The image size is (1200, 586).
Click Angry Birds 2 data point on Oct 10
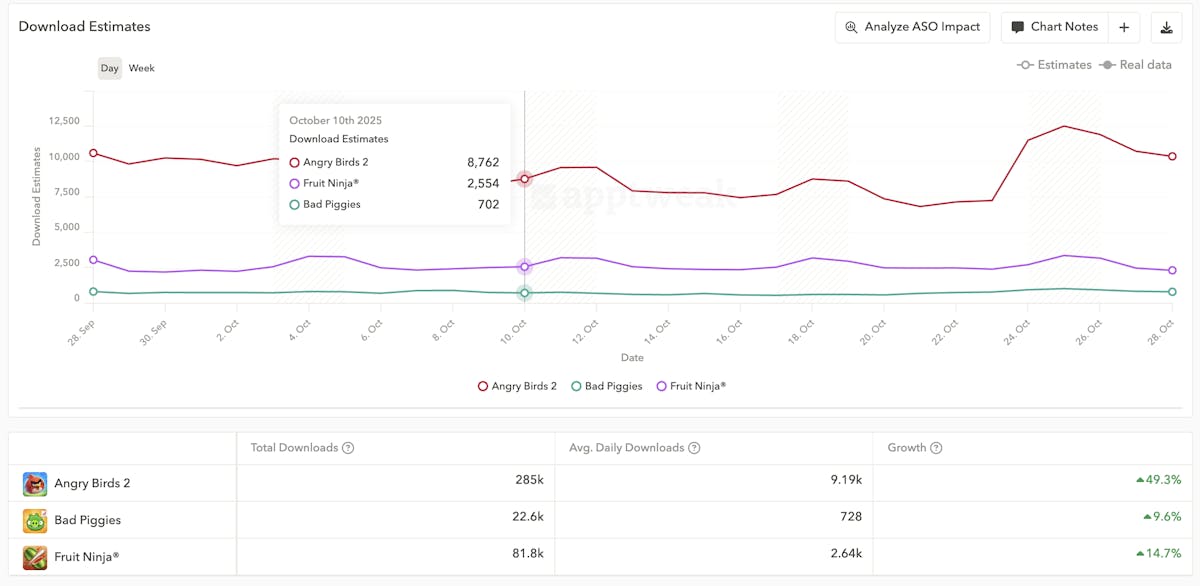click(525, 179)
